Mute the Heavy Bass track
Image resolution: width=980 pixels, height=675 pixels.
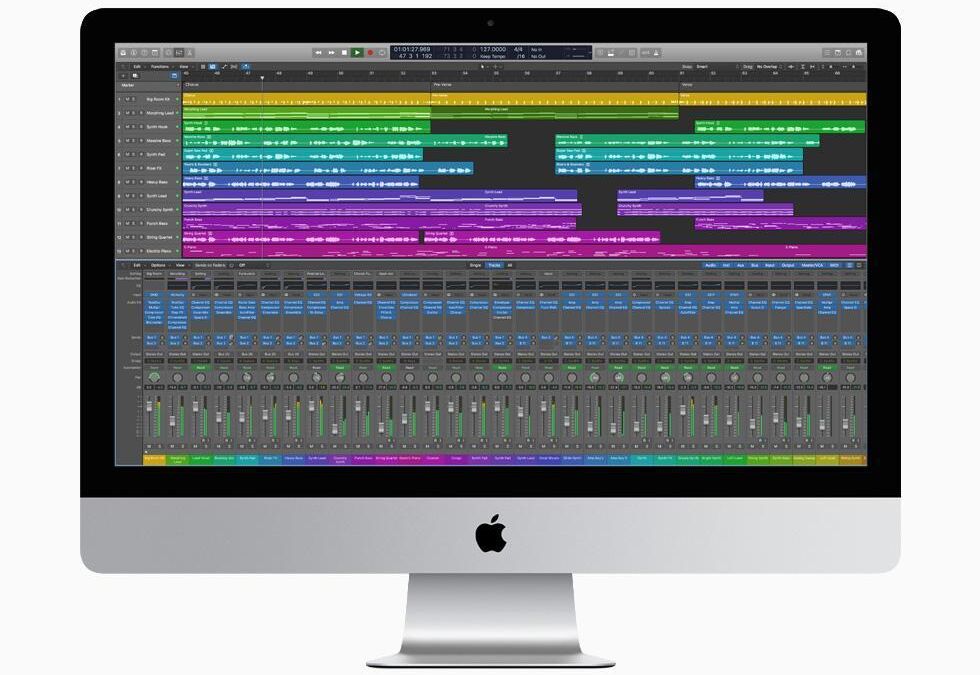(126, 181)
